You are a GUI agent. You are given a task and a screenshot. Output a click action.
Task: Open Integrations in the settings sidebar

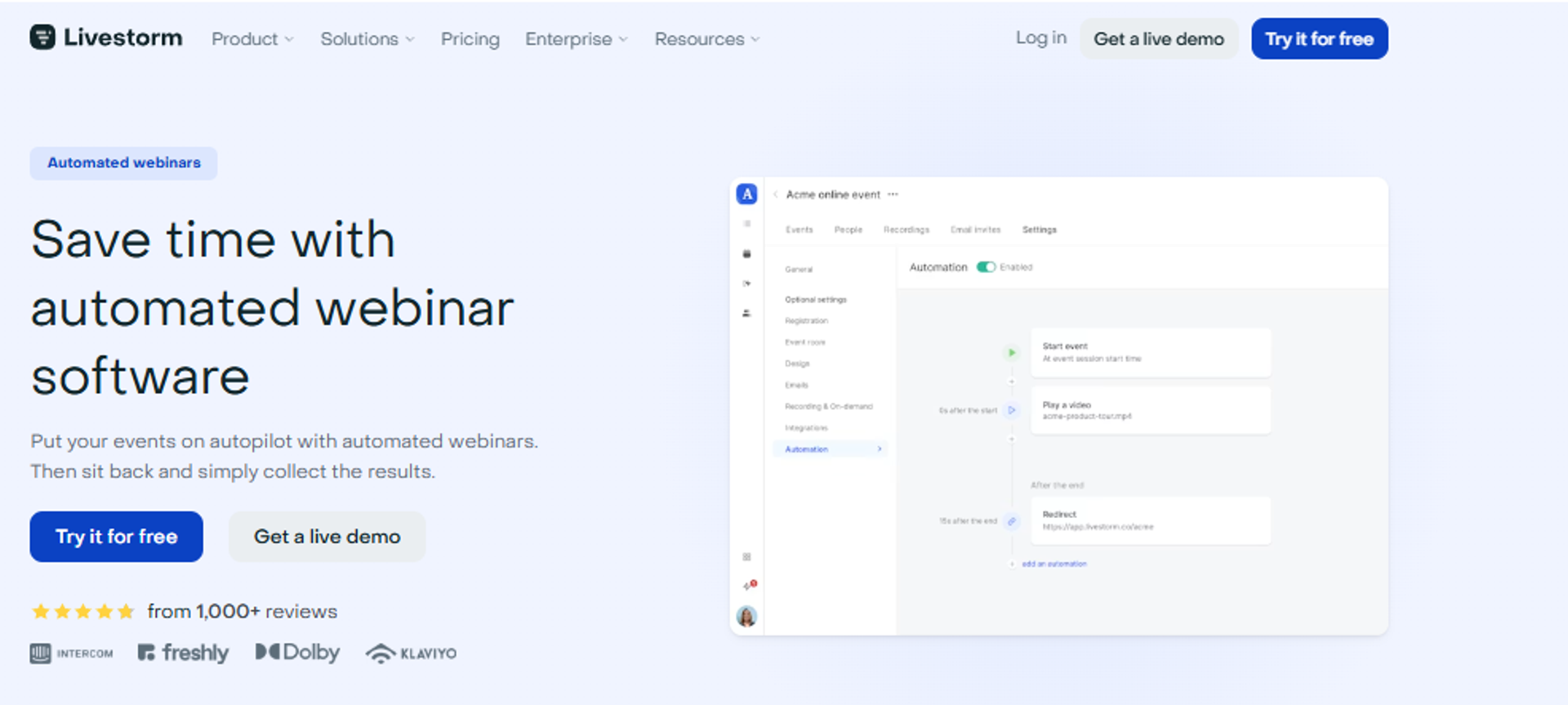click(x=807, y=427)
